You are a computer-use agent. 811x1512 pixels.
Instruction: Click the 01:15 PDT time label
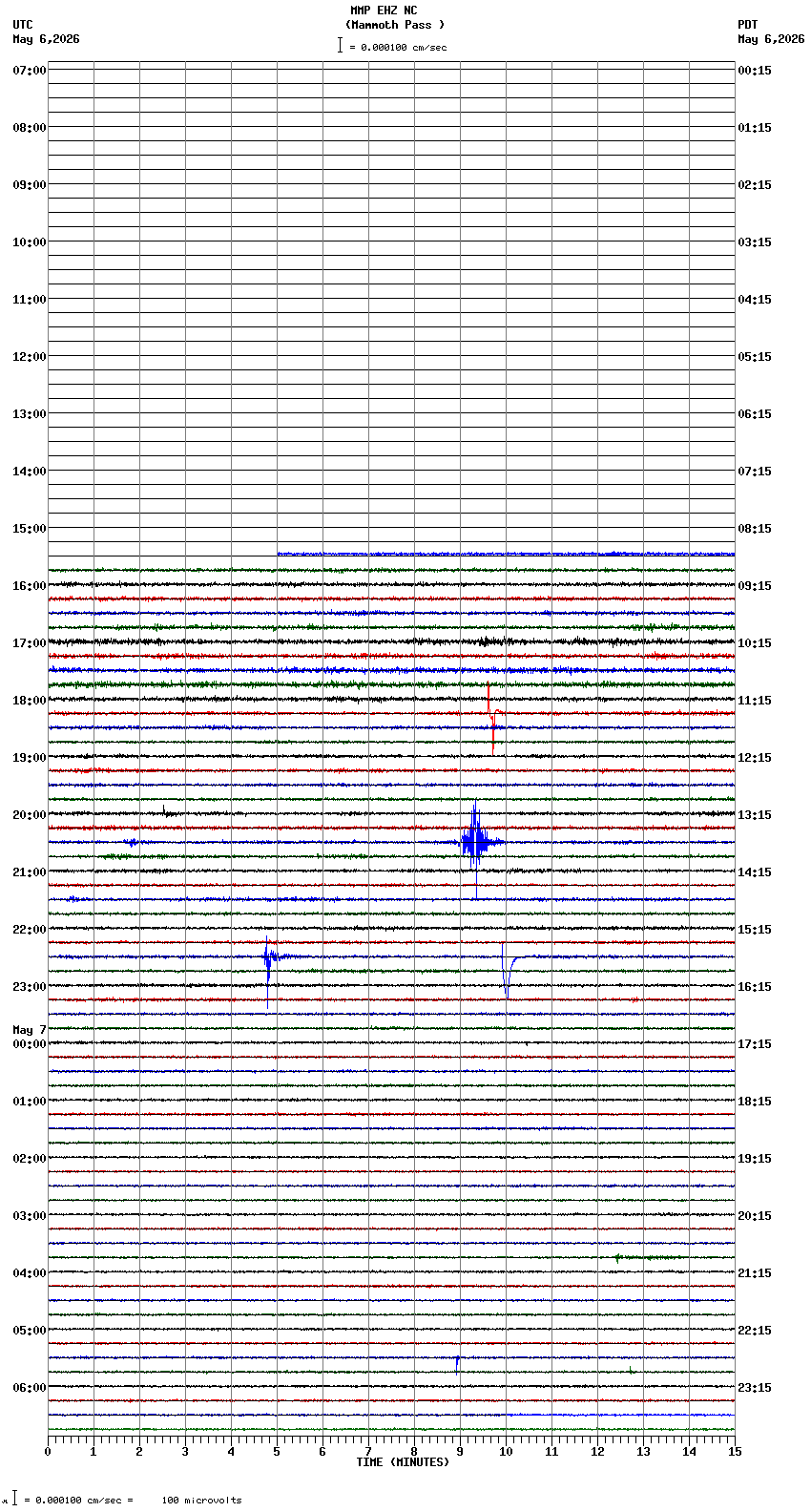(755, 128)
